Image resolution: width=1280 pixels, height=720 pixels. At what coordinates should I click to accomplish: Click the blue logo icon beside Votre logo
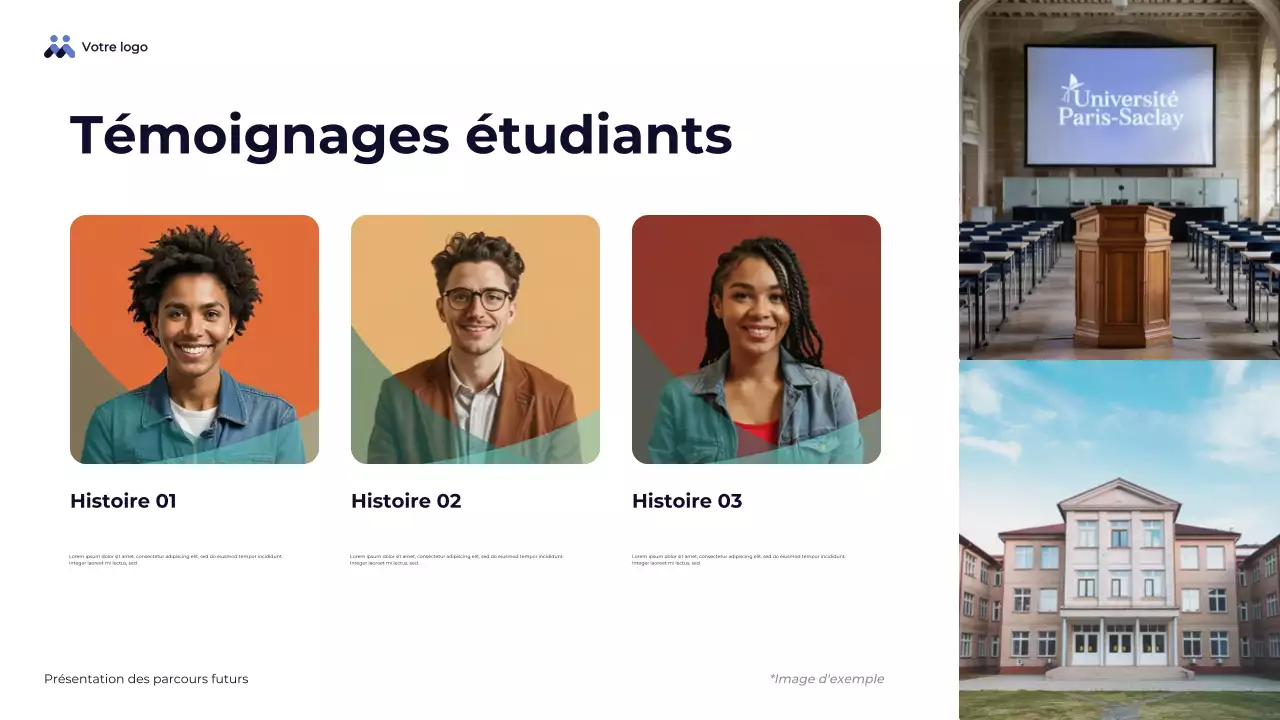[59, 47]
